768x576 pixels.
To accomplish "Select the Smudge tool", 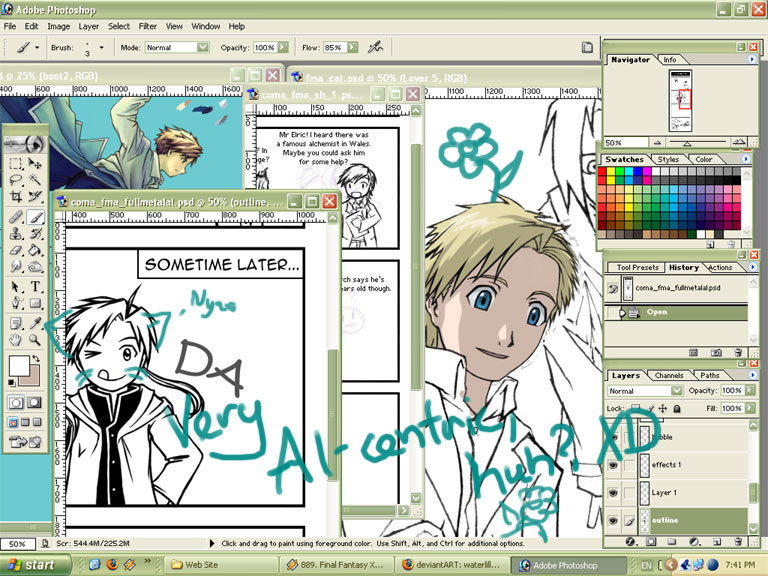I will (x=16, y=267).
